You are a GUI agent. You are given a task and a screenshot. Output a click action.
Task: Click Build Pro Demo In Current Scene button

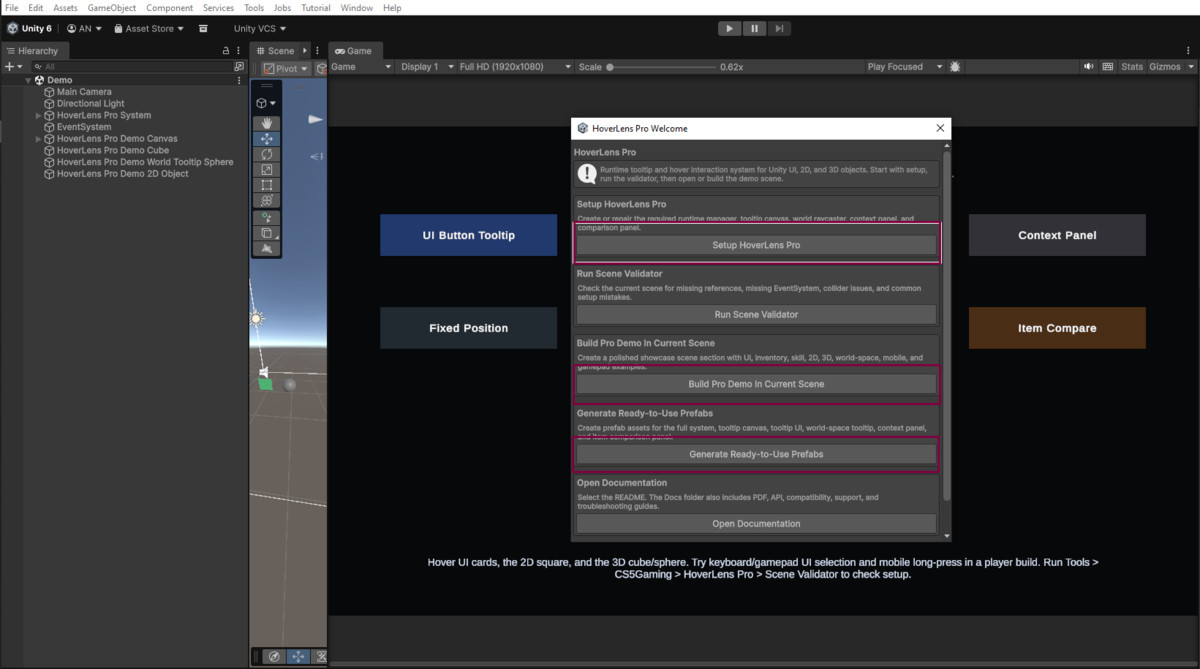(x=756, y=384)
